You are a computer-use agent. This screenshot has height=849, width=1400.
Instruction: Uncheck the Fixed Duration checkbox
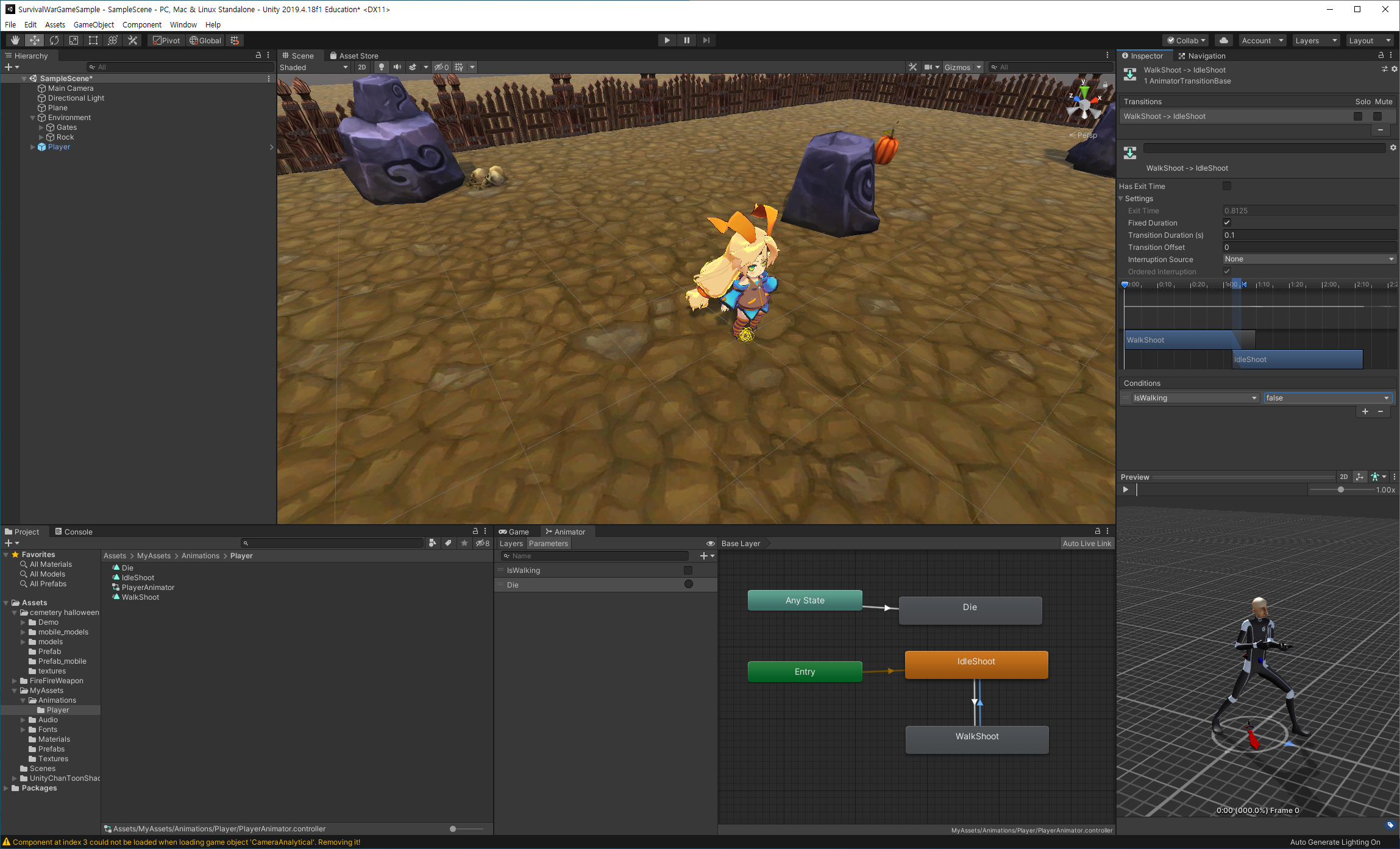pyautogui.click(x=1227, y=222)
